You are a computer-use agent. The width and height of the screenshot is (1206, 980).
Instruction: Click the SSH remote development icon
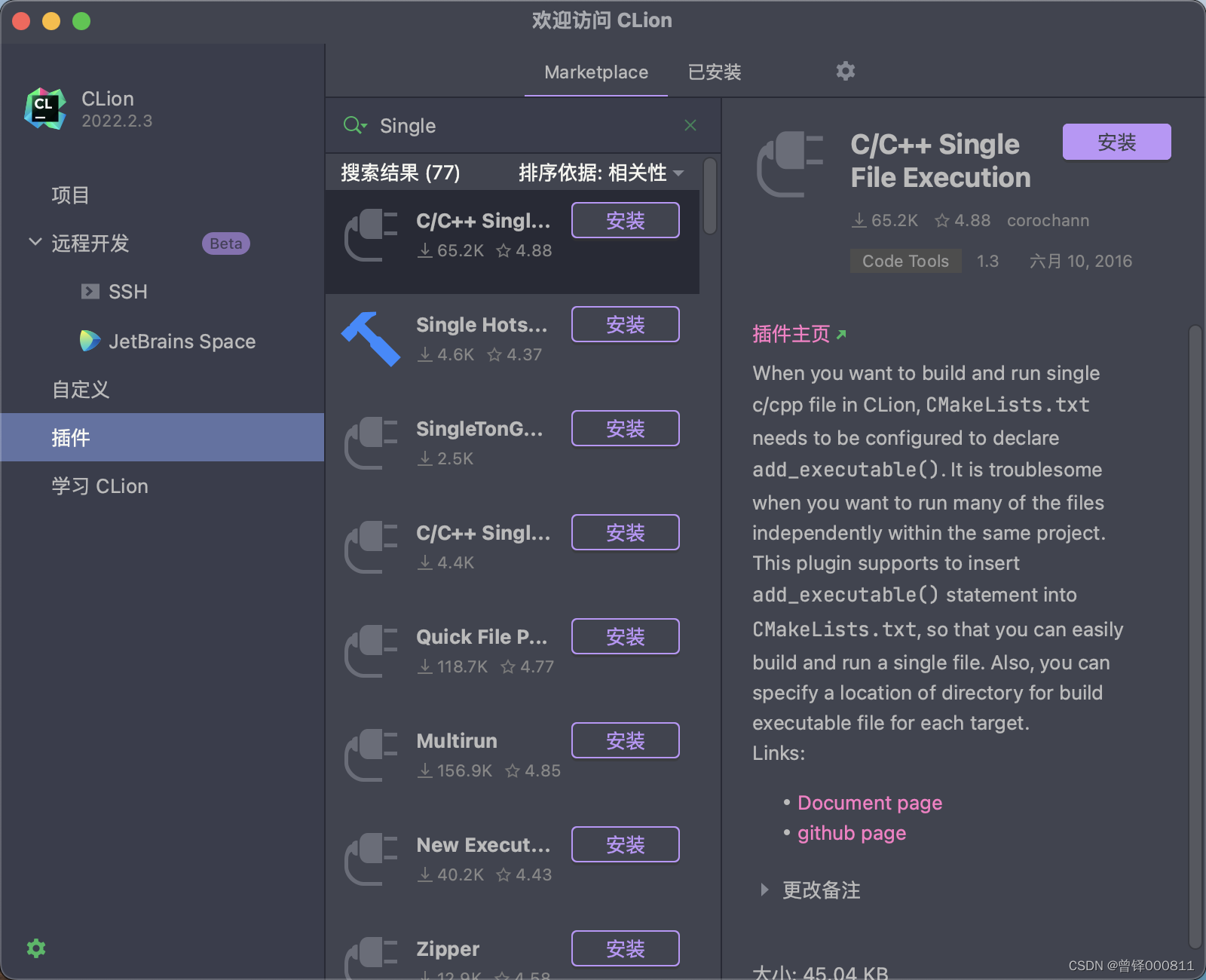point(90,292)
